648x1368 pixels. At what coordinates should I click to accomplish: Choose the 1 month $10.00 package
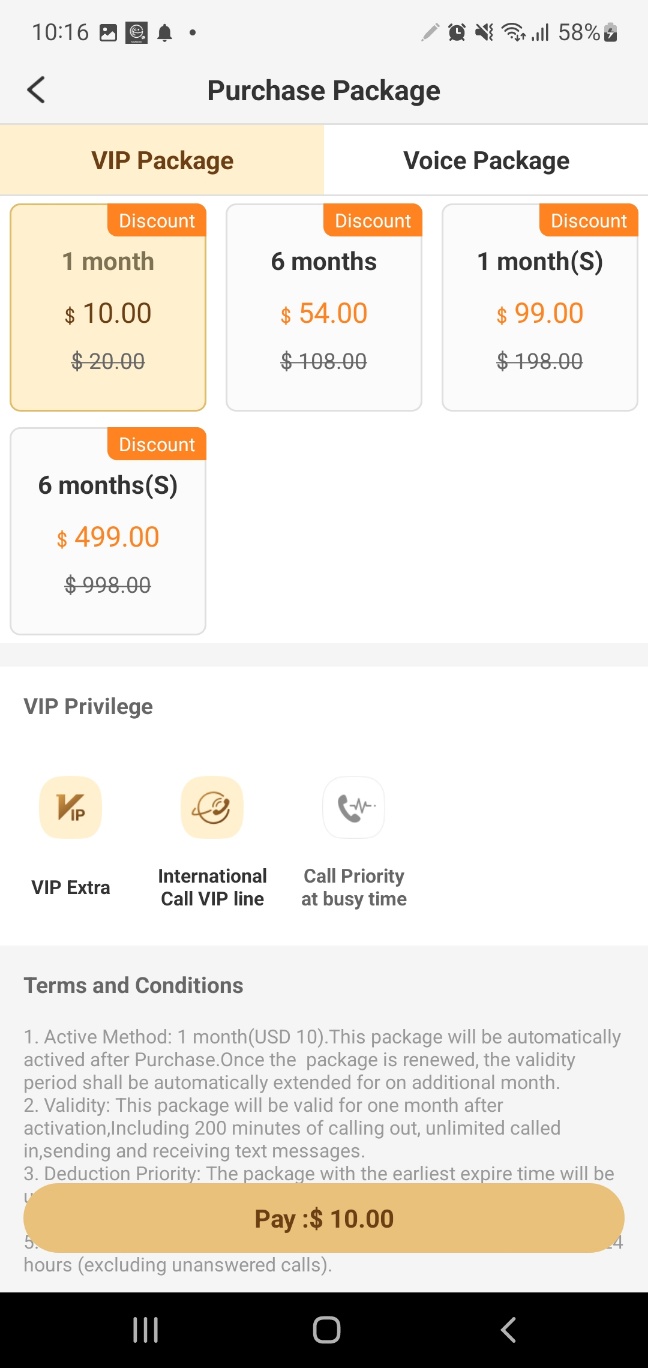[x=108, y=308]
